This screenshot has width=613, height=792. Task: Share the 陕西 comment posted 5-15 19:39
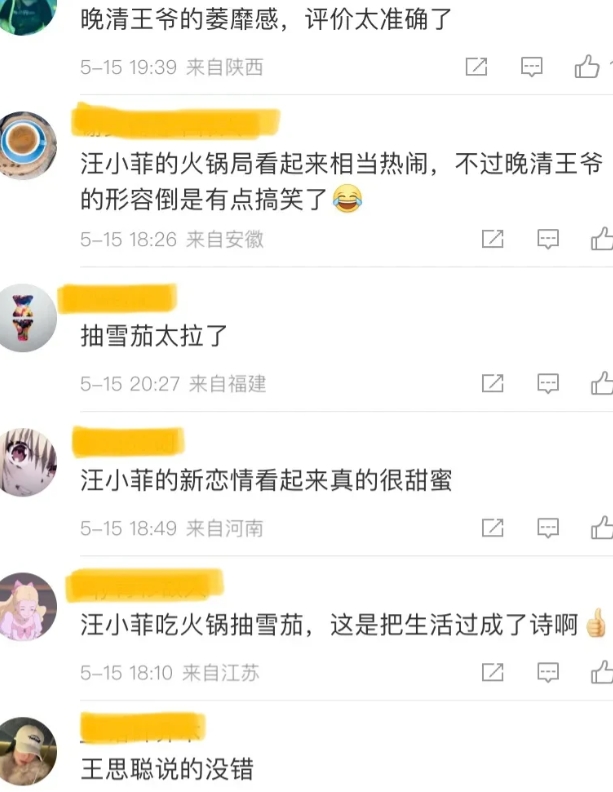476,67
